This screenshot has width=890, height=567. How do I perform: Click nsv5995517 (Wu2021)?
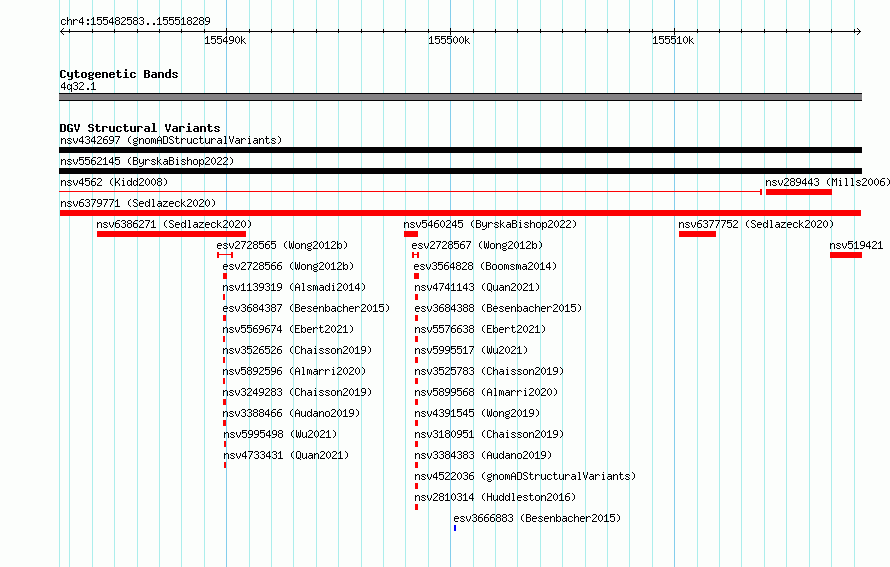coord(471,350)
